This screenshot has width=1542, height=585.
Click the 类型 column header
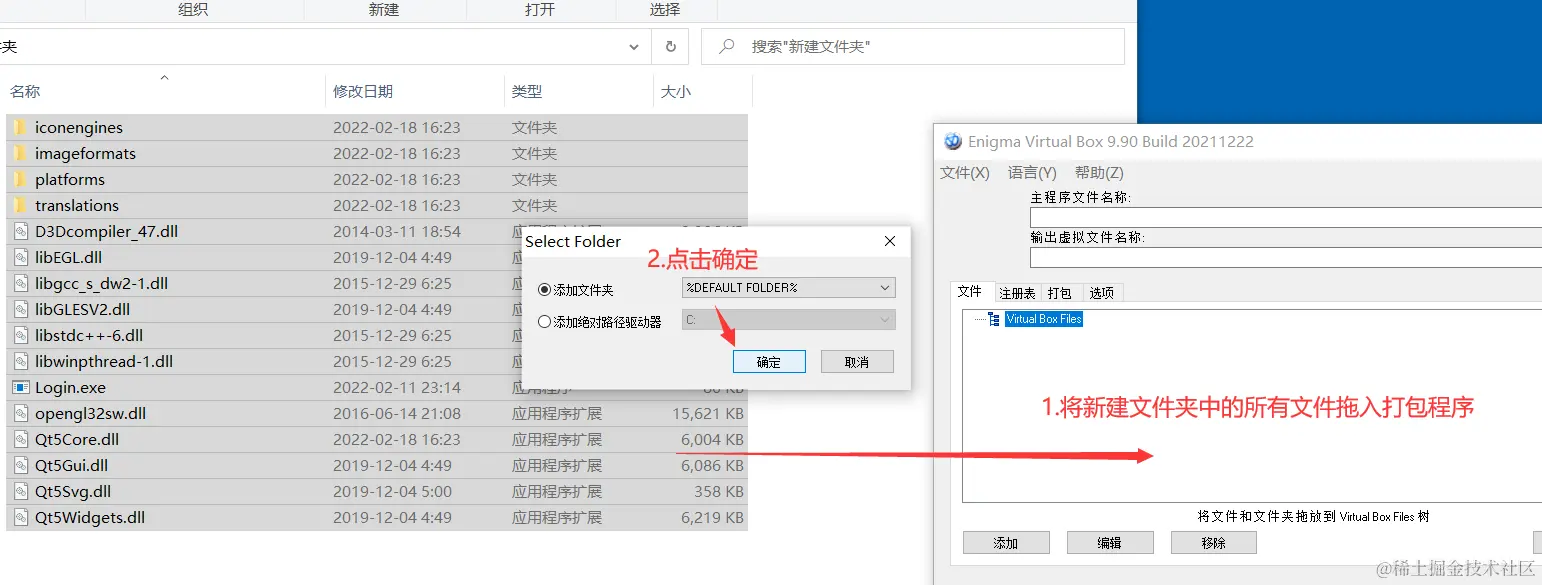click(527, 91)
